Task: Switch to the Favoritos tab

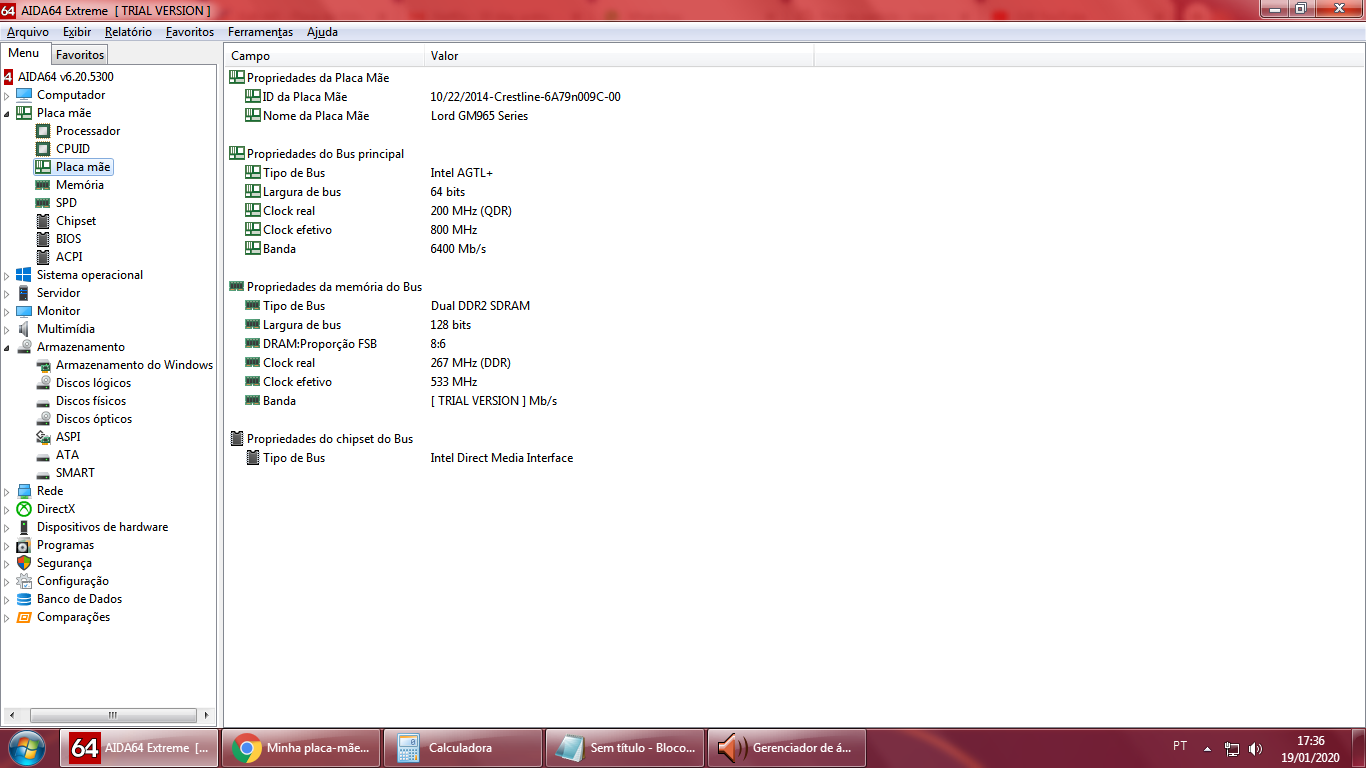Action: [x=79, y=55]
